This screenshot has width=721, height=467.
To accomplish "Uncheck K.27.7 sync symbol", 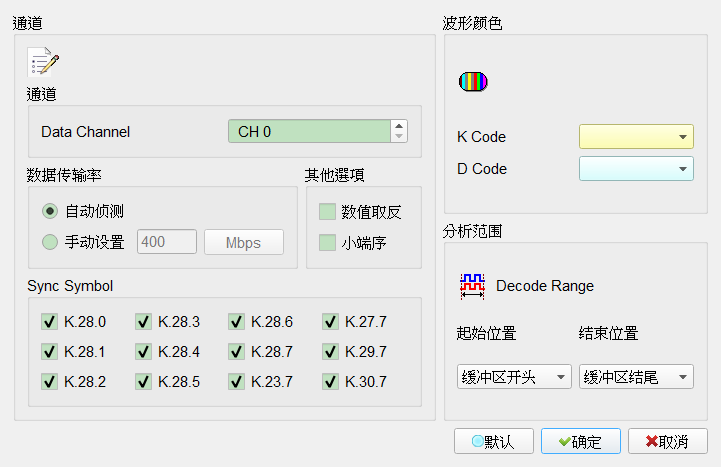I will point(331,322).
